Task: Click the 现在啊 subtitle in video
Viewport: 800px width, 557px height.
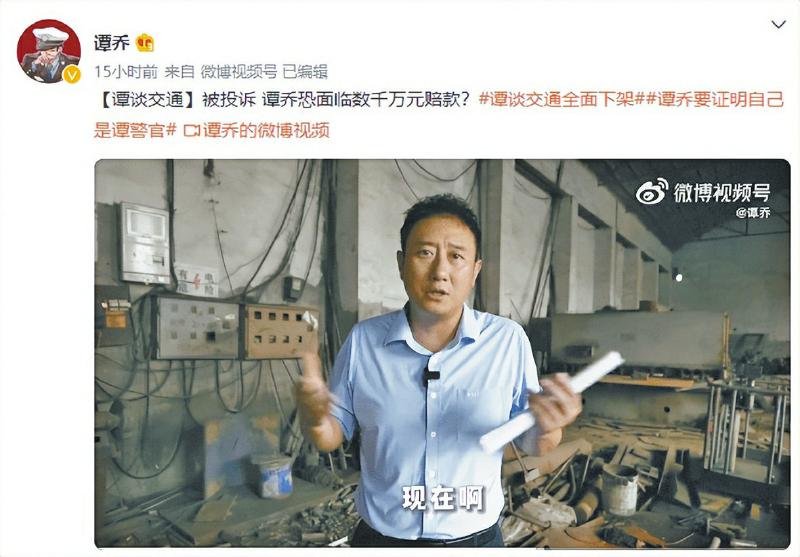Action: click(x=442, y=498)
